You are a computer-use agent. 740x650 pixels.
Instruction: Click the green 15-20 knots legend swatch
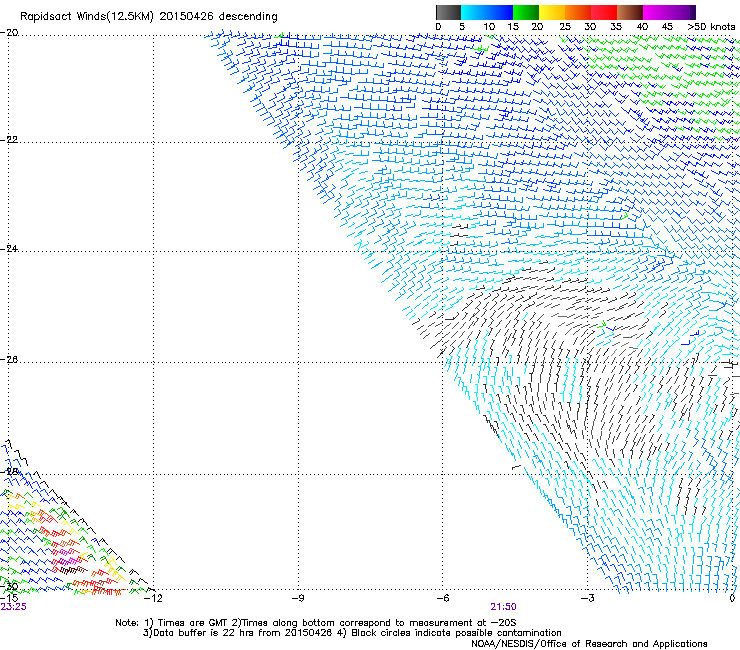pos(526,12)
